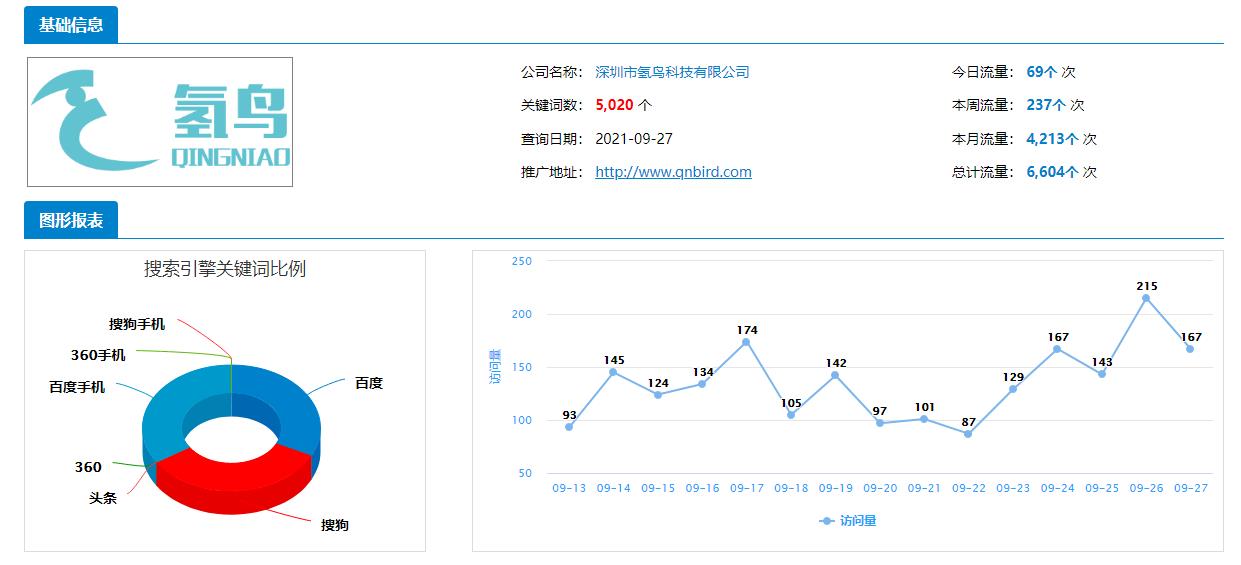
Task: Click the 公司名称 label
Action: point(551,72)
